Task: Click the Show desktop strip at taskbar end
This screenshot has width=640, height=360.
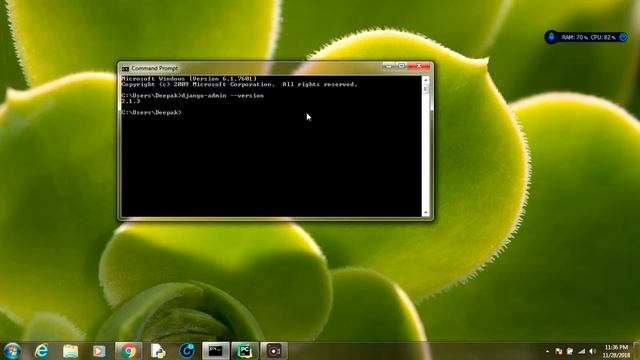Action: tap(636, 351)
